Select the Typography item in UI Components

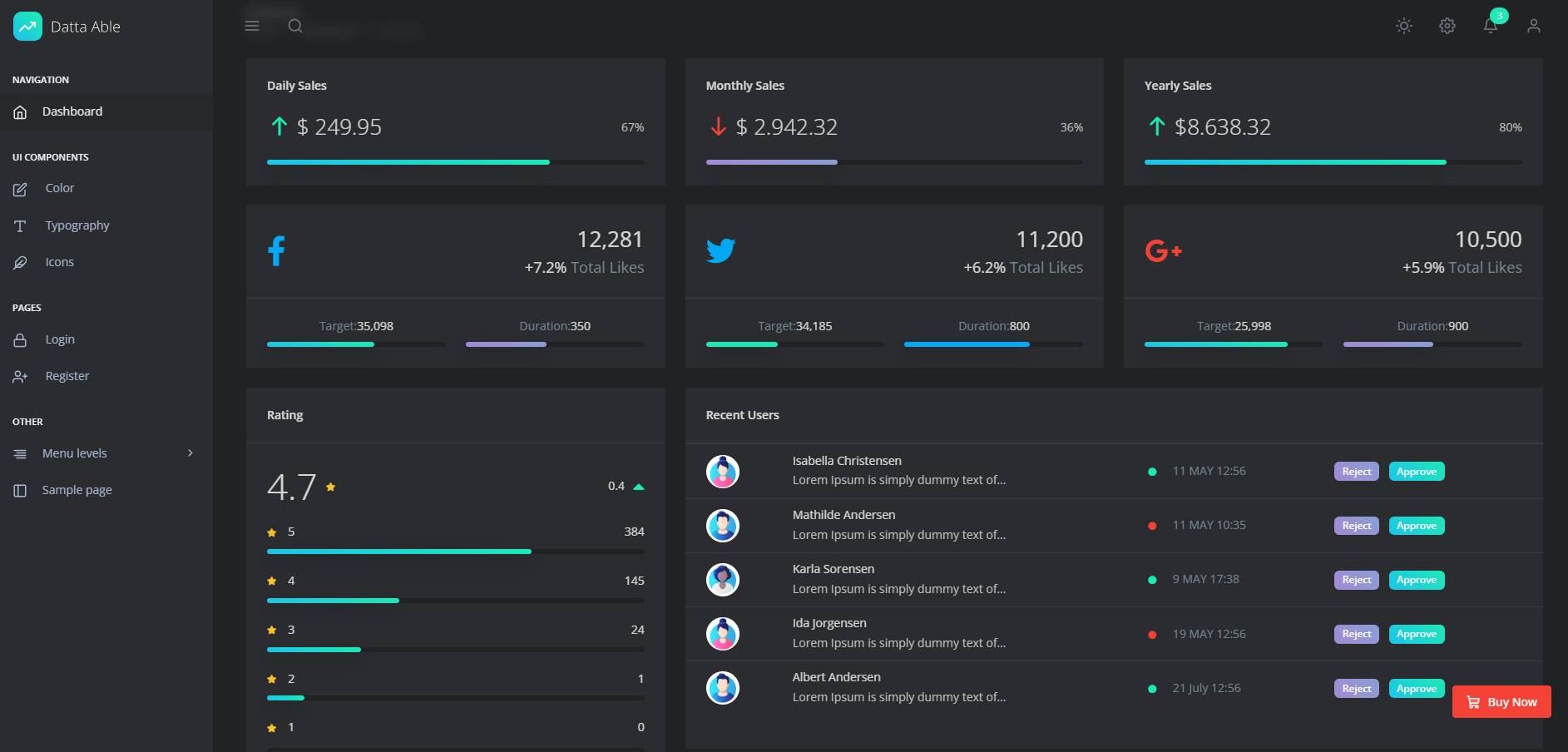click(77, 225)
